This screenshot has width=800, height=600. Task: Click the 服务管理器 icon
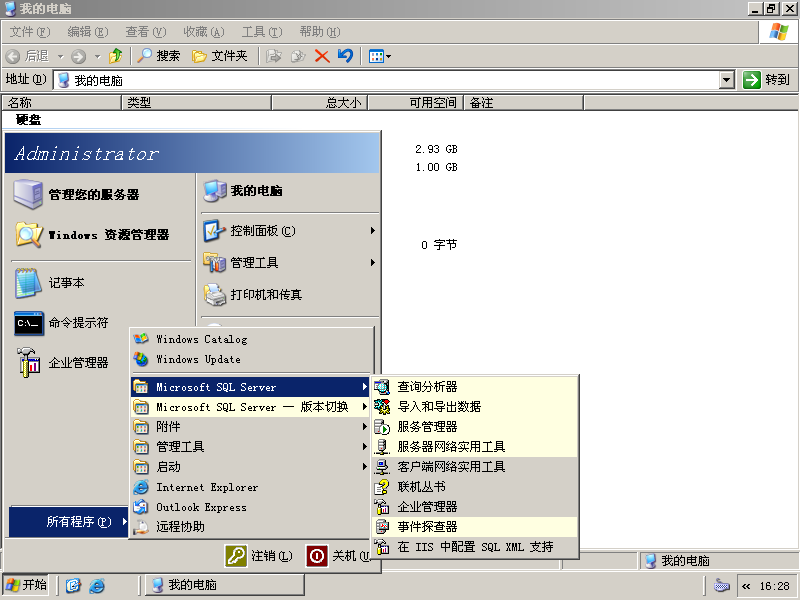pyautogui.click(x=382, y=427)
